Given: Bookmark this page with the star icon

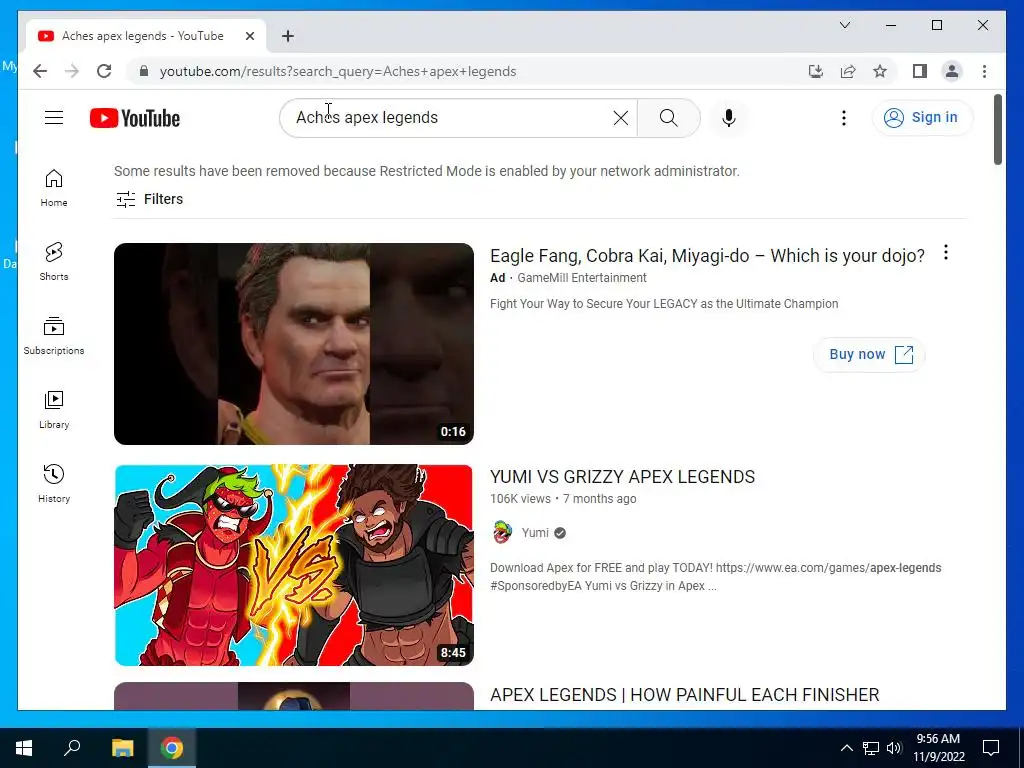Looking at the screenshot, I should pos(880,71).
